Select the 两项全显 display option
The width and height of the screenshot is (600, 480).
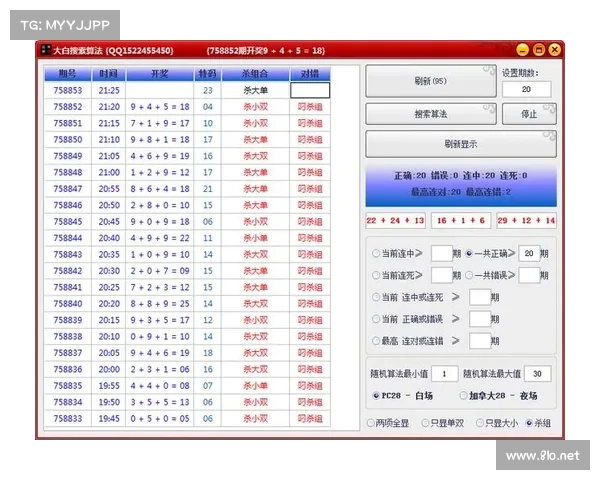point(370,423)
